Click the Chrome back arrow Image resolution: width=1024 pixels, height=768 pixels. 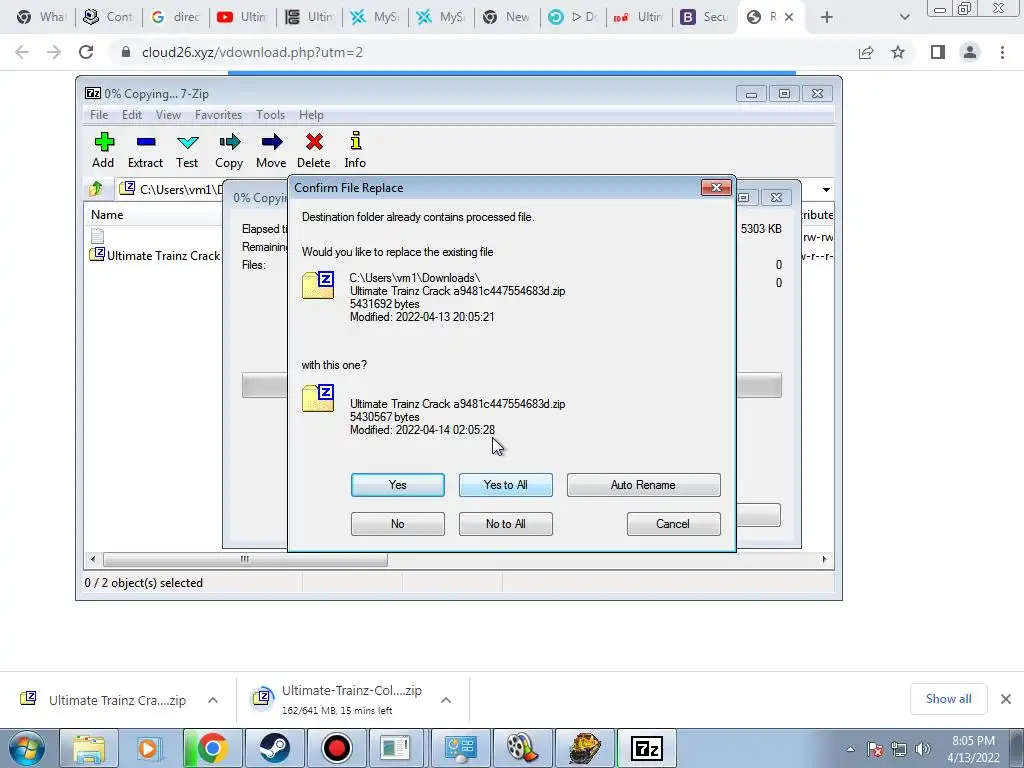[x=22, y=52]
